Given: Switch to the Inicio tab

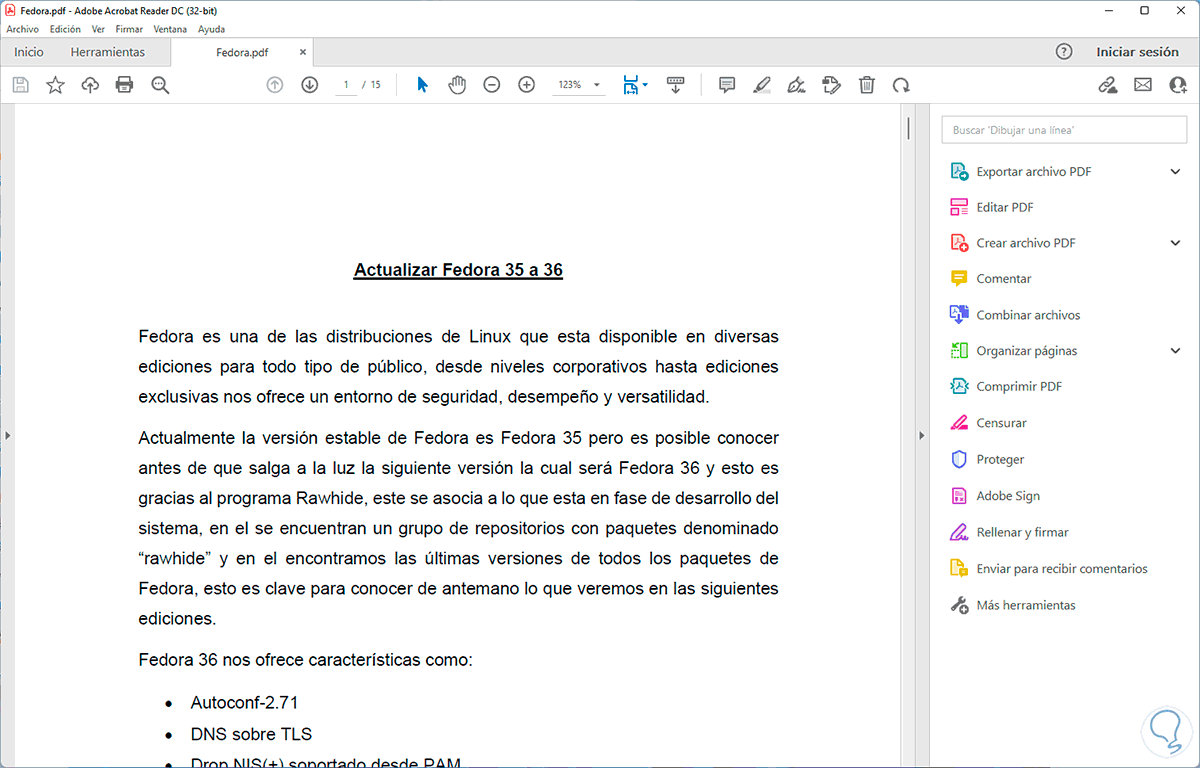Looking at the screenshot, I should [x=29, y=52].
